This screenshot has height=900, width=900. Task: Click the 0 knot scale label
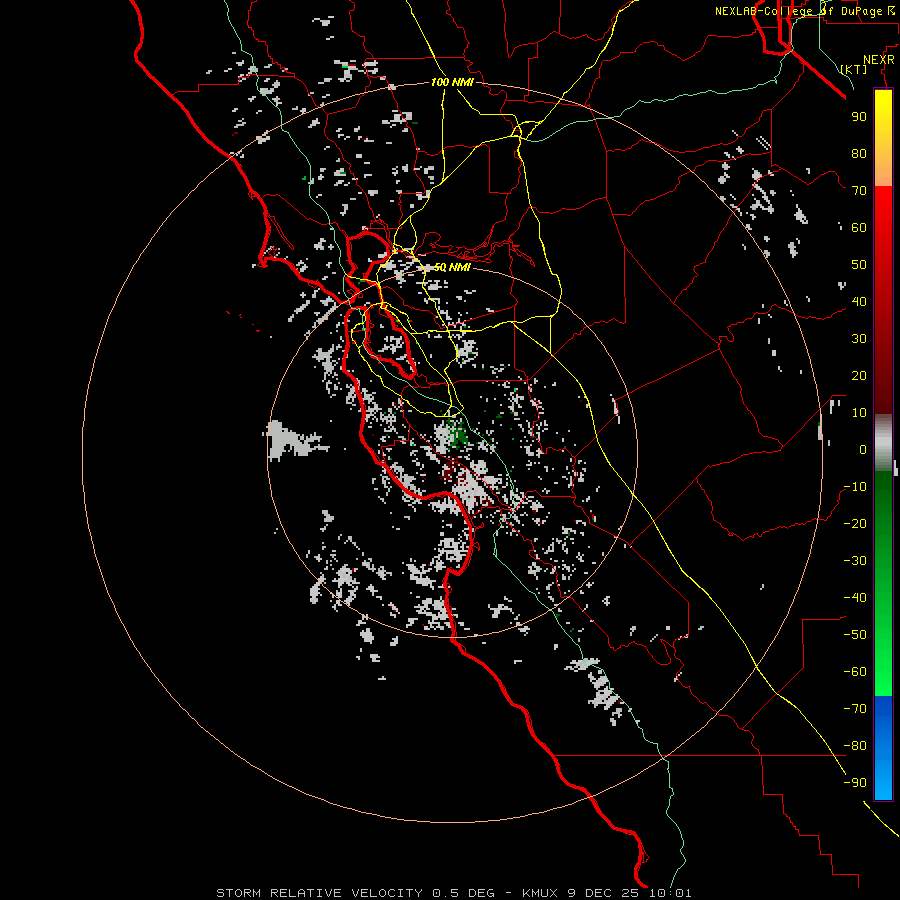pos(863,449)
